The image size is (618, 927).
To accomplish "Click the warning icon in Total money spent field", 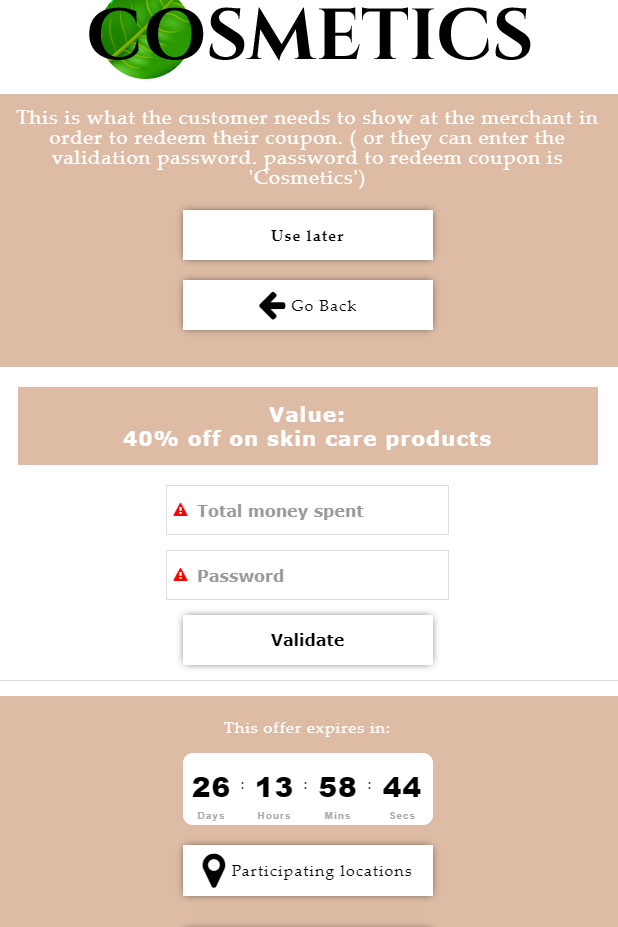I will coord(180,510).
